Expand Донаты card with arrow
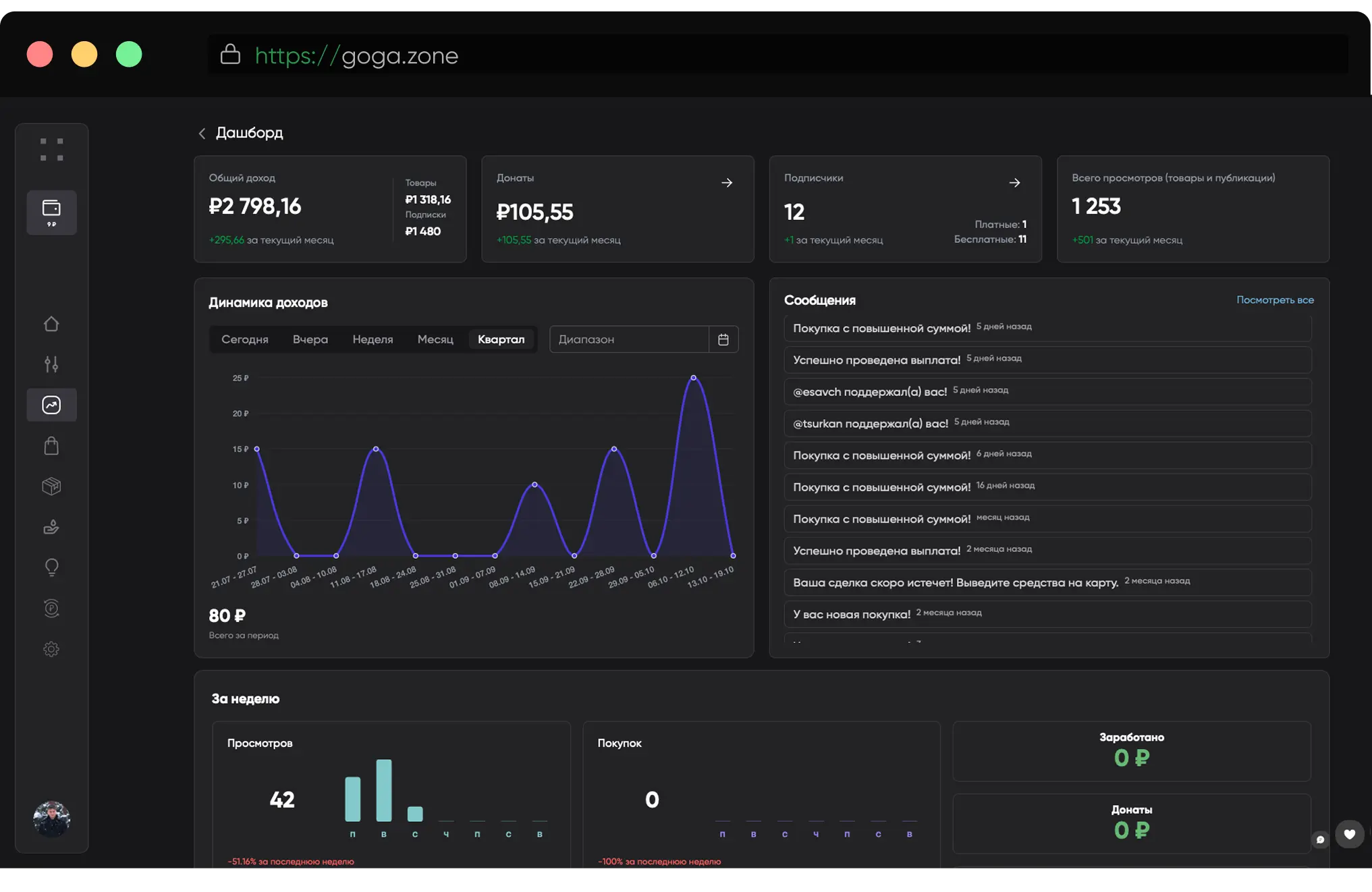Screen dimensions: 1372x892 tap(727, 183)
